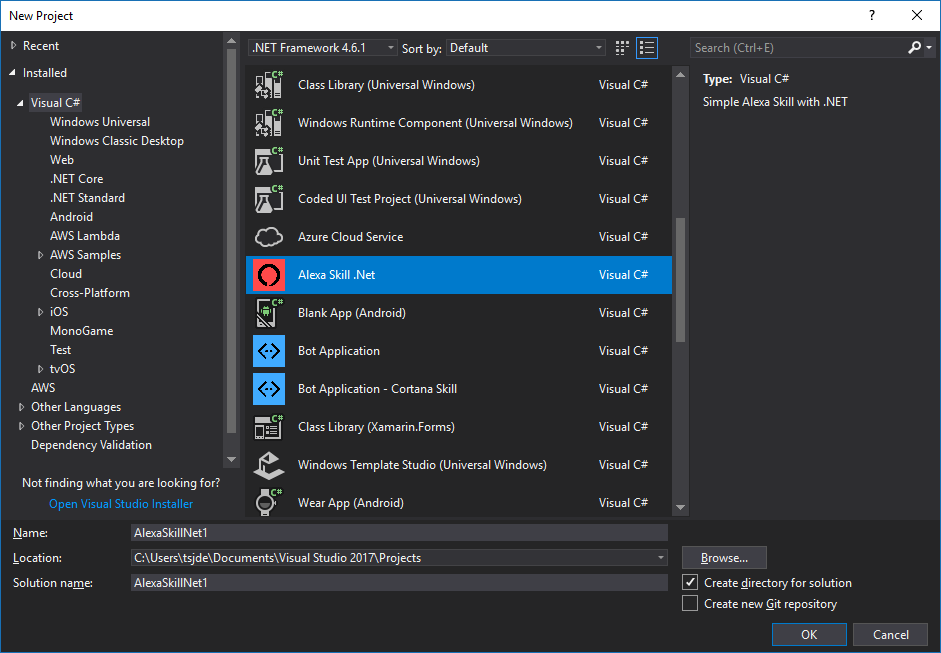941x653 pixels.
Task: Click the Alexa Skill .Net template icon
Action: (x=269, y=275)
